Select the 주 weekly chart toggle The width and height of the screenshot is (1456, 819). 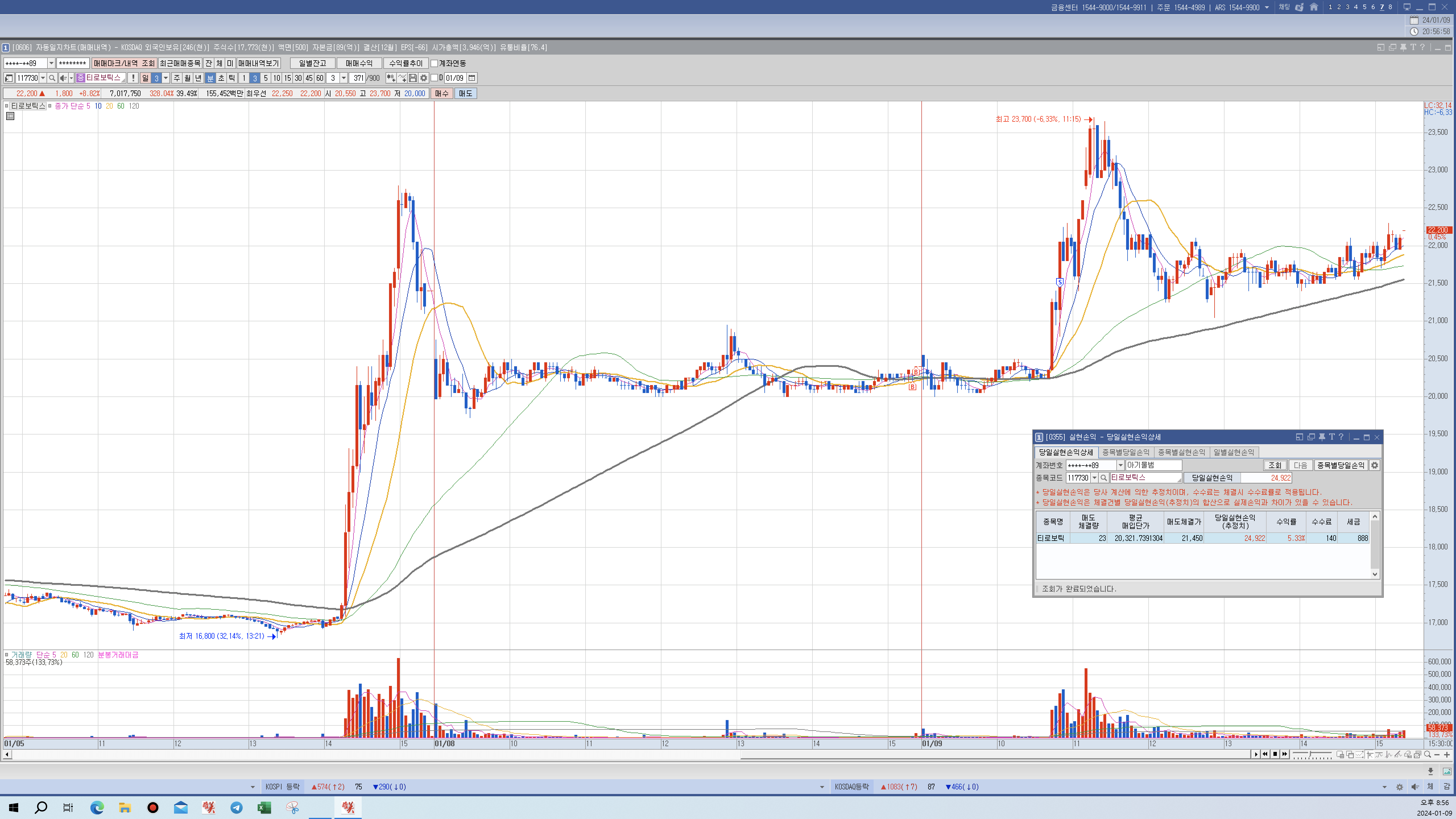176,78
